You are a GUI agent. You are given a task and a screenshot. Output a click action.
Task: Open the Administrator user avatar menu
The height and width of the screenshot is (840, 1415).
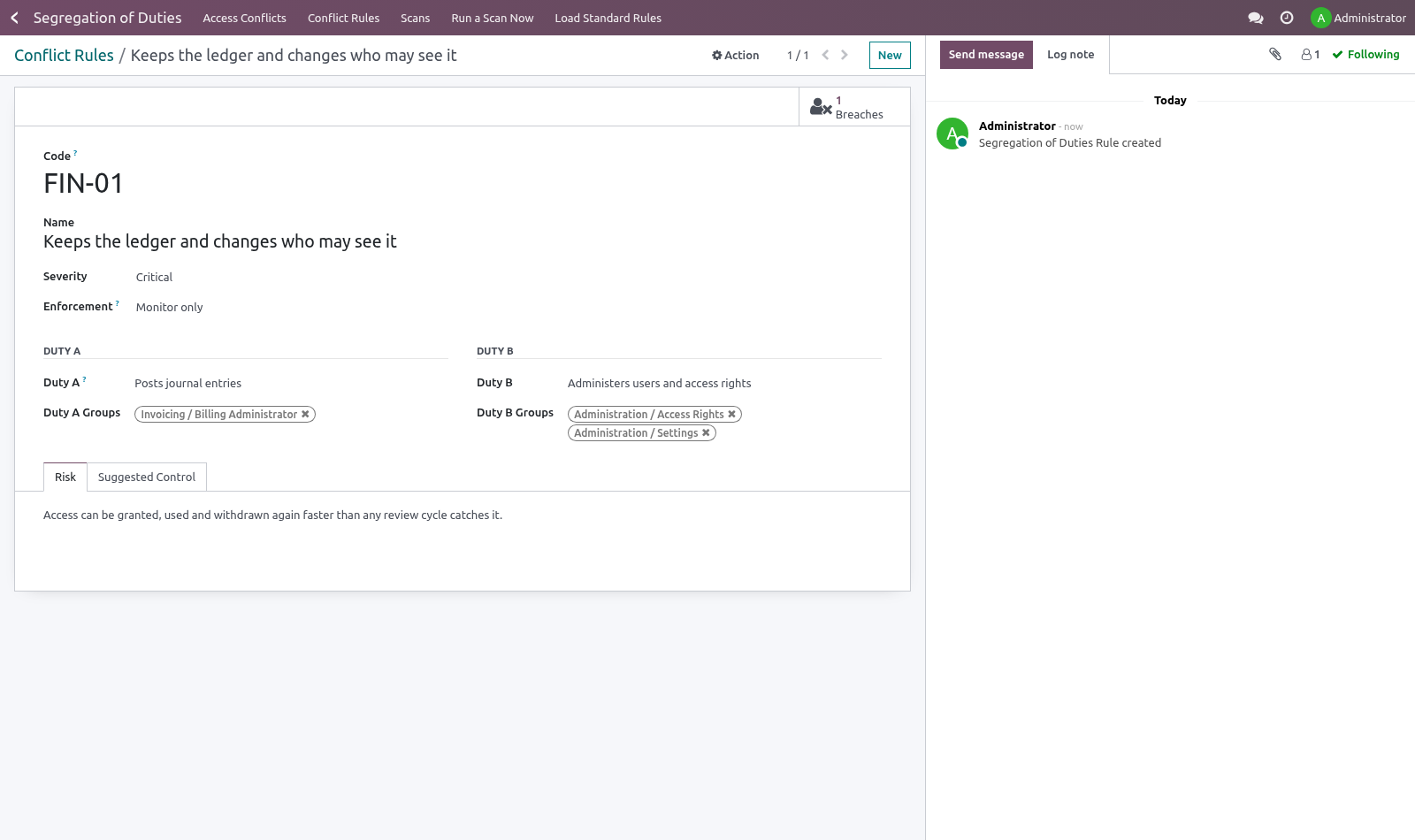click(x=1358, y=18)
